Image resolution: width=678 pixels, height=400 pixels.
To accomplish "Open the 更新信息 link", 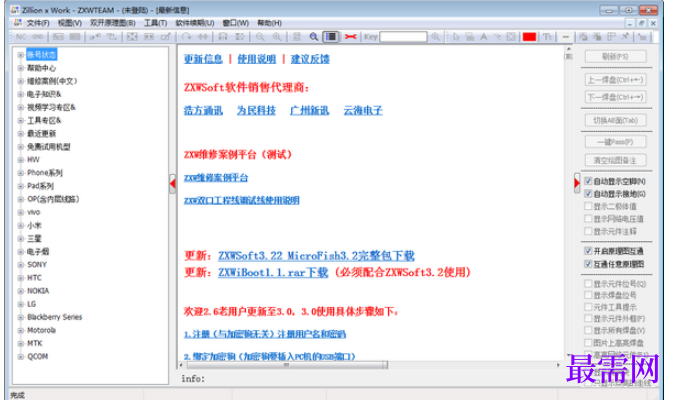I will 203,59.
